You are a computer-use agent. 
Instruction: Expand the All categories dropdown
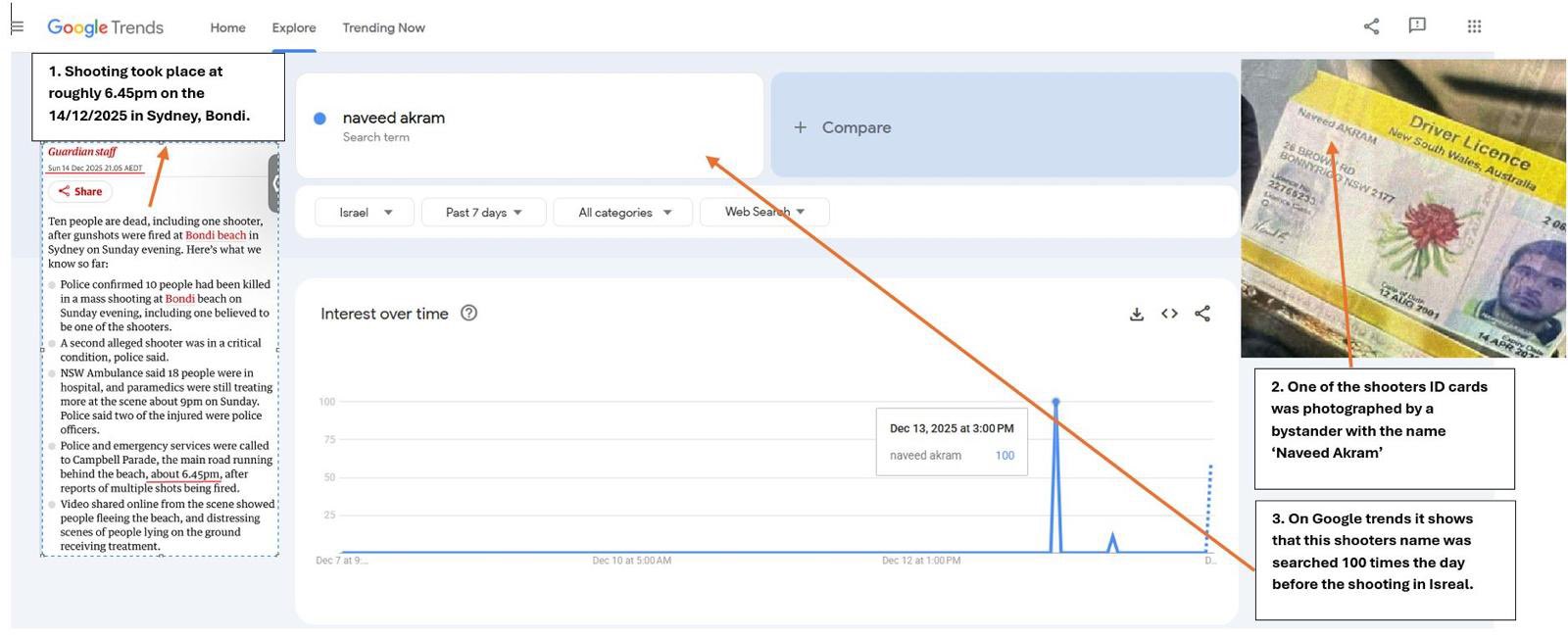point(623,212)
